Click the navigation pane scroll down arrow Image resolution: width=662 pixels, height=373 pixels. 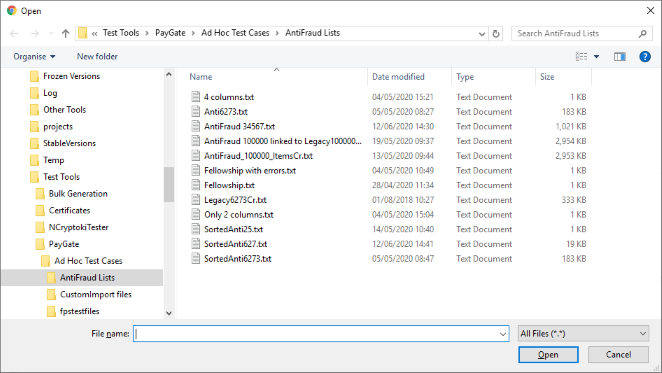(169, 313)
